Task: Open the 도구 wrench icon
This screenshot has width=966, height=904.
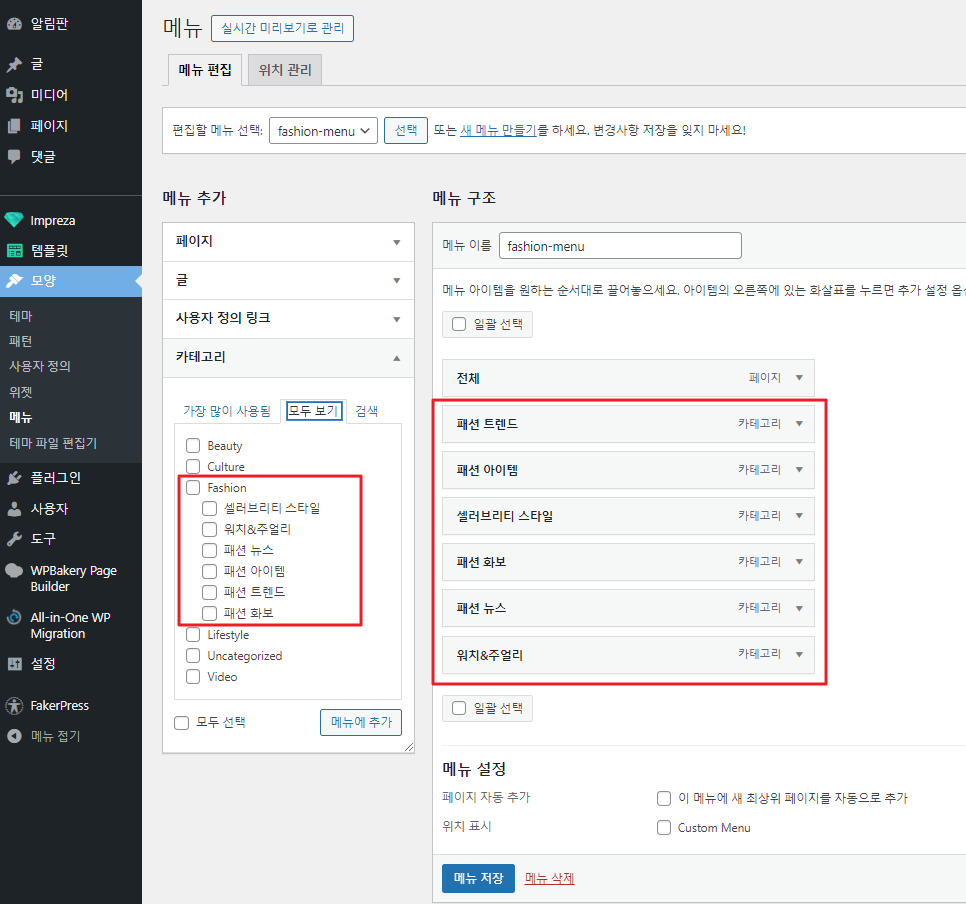Action: (14, 539)
